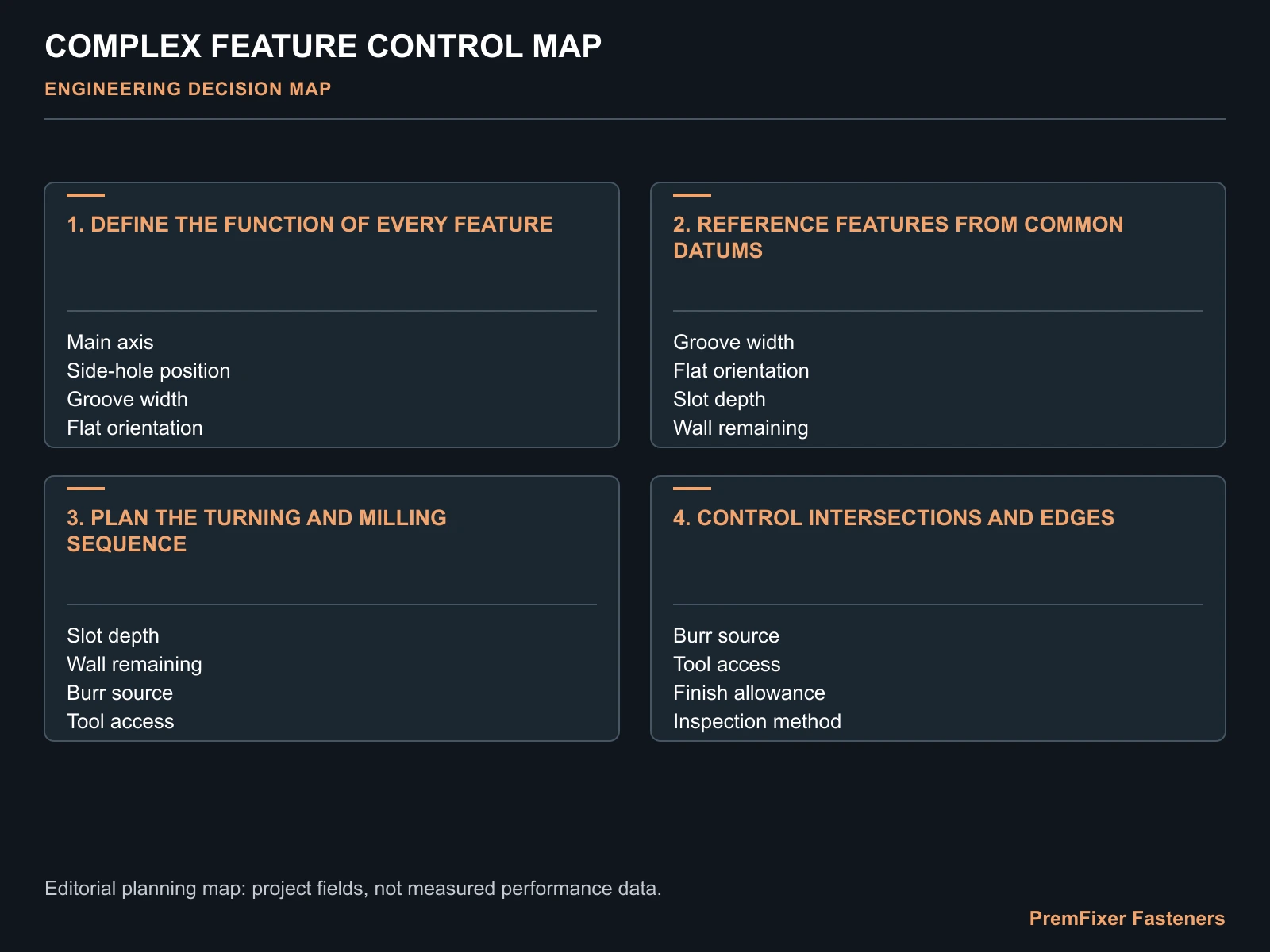Select the "Inspection method" line
The image size is (1270, 952).
(x=757, y=721)
